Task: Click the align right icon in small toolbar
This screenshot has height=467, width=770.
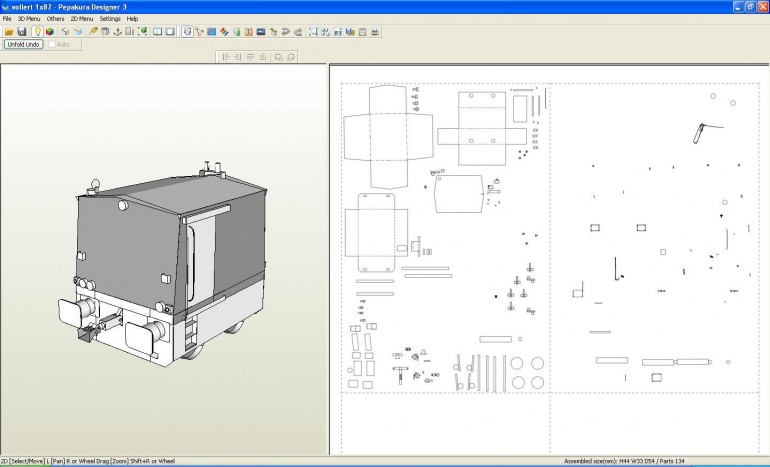Action: pos(238,57)
